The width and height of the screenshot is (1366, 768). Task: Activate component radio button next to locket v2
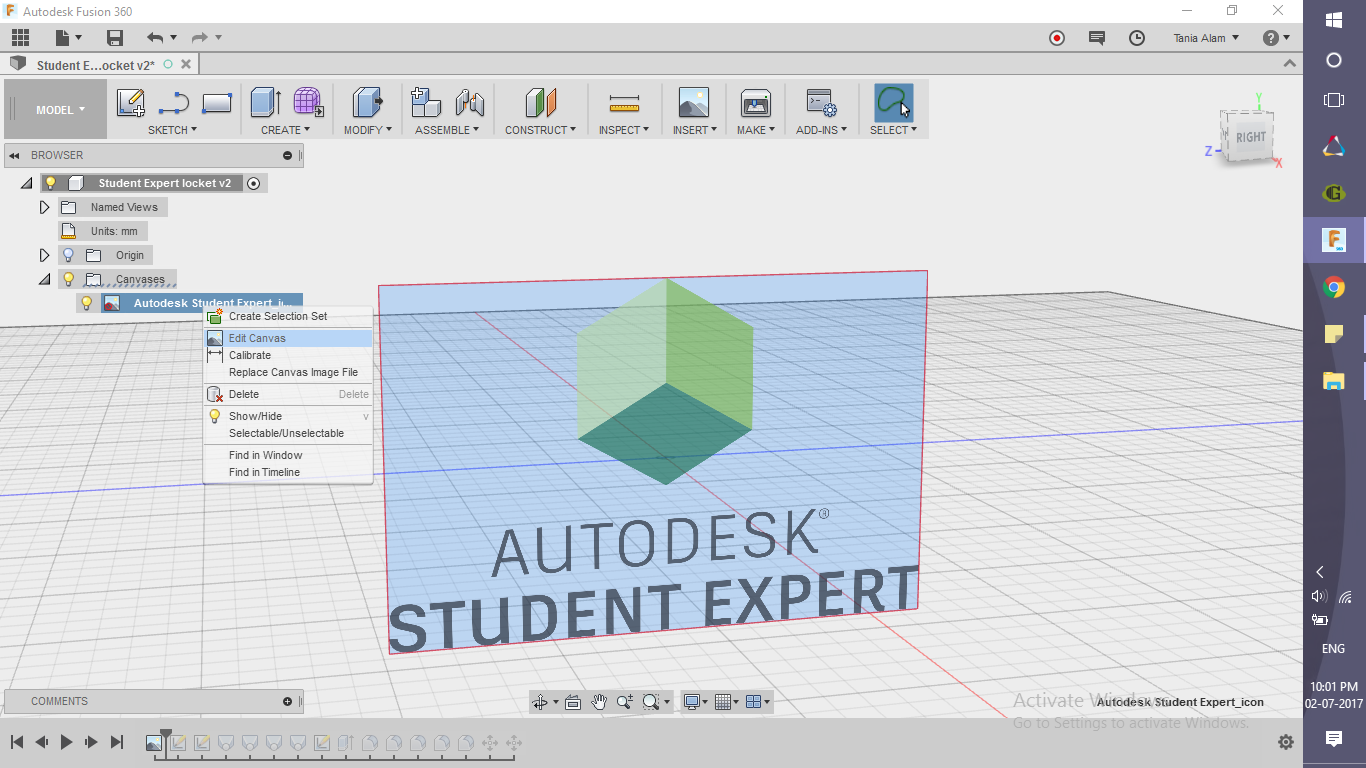click(254, 183)
